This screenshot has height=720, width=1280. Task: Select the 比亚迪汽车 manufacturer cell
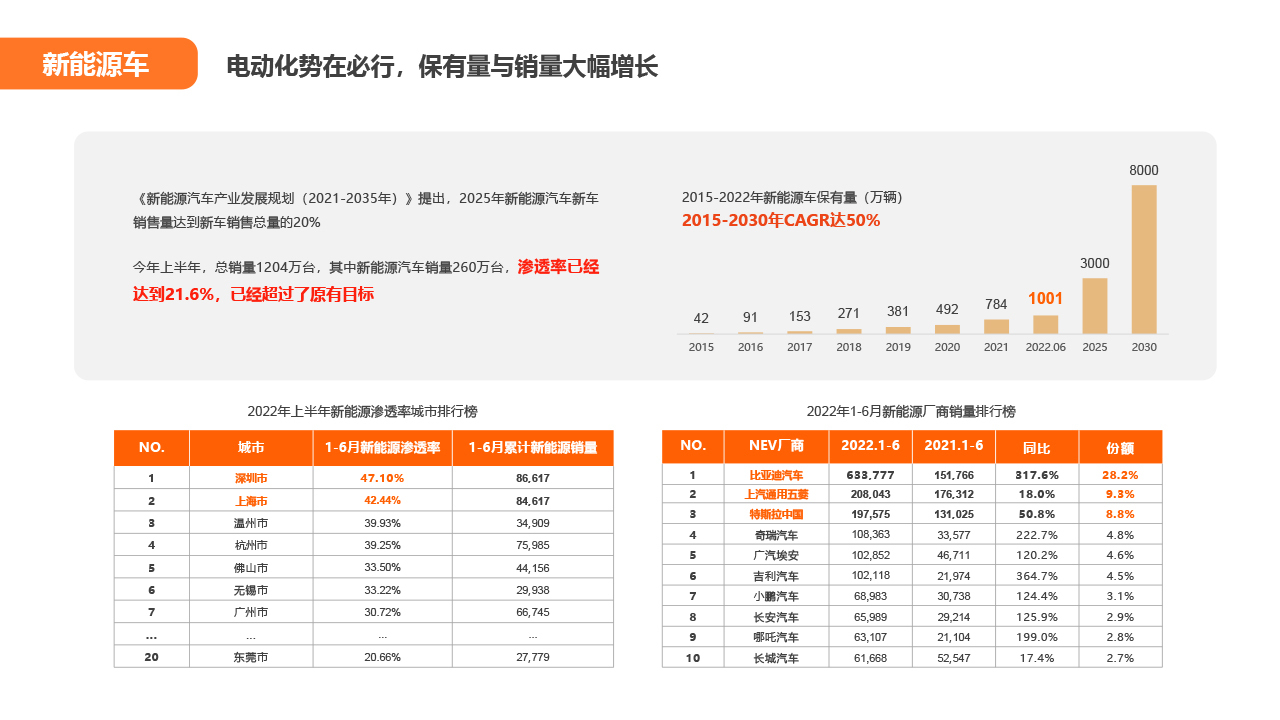pyautogui.click(x=776, y=475)
